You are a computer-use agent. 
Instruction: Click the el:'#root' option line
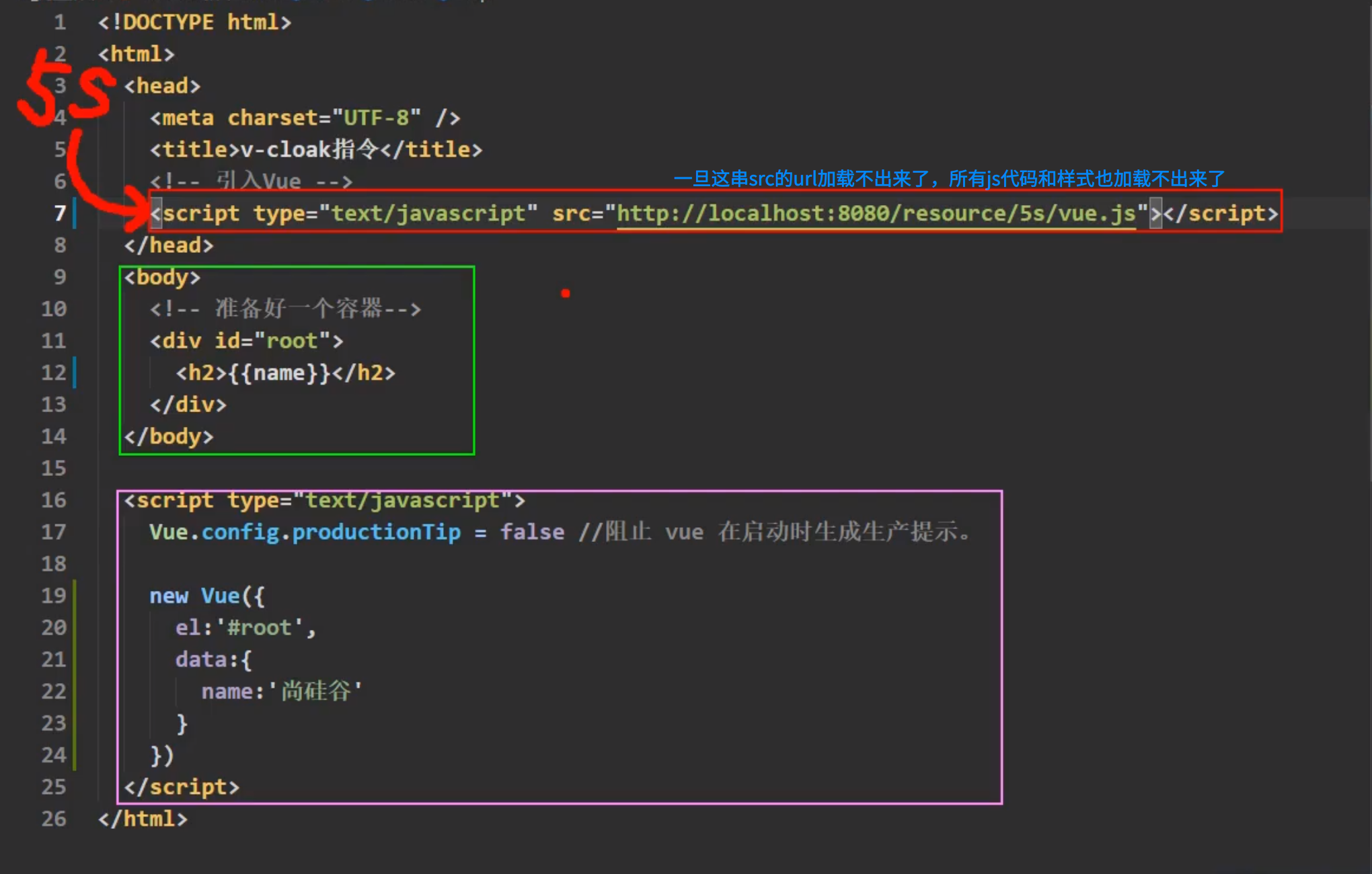point(245,628)
